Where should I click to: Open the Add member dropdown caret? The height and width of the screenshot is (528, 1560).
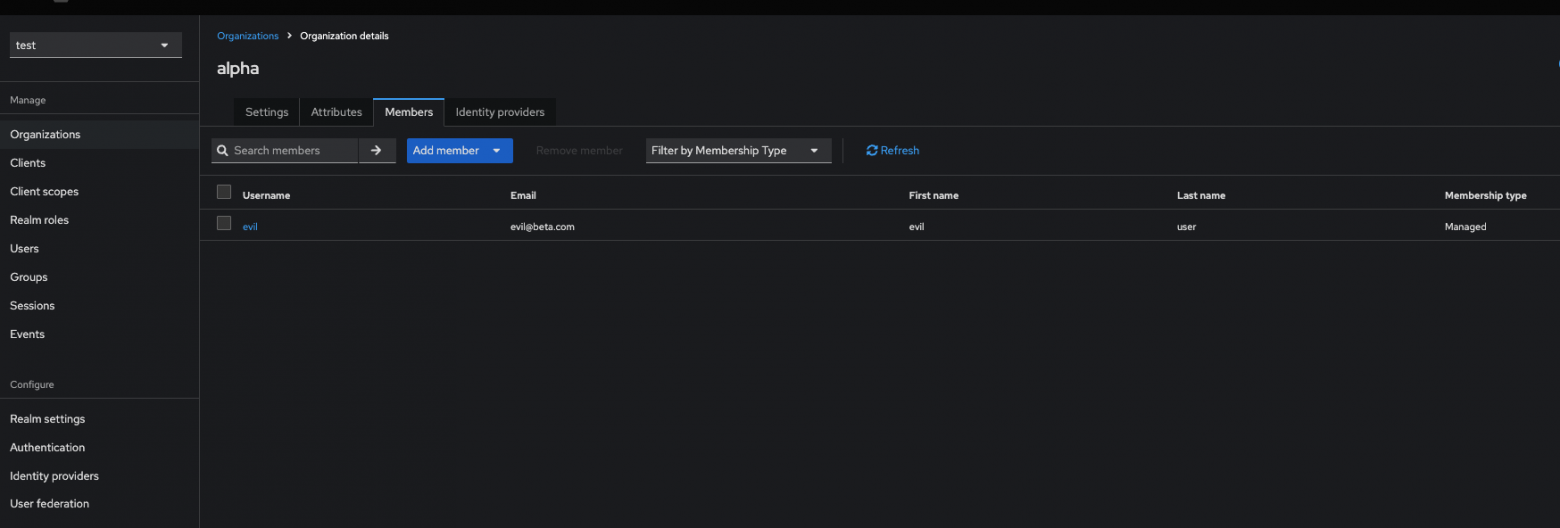pyautogui.click(x=496, y=150)
